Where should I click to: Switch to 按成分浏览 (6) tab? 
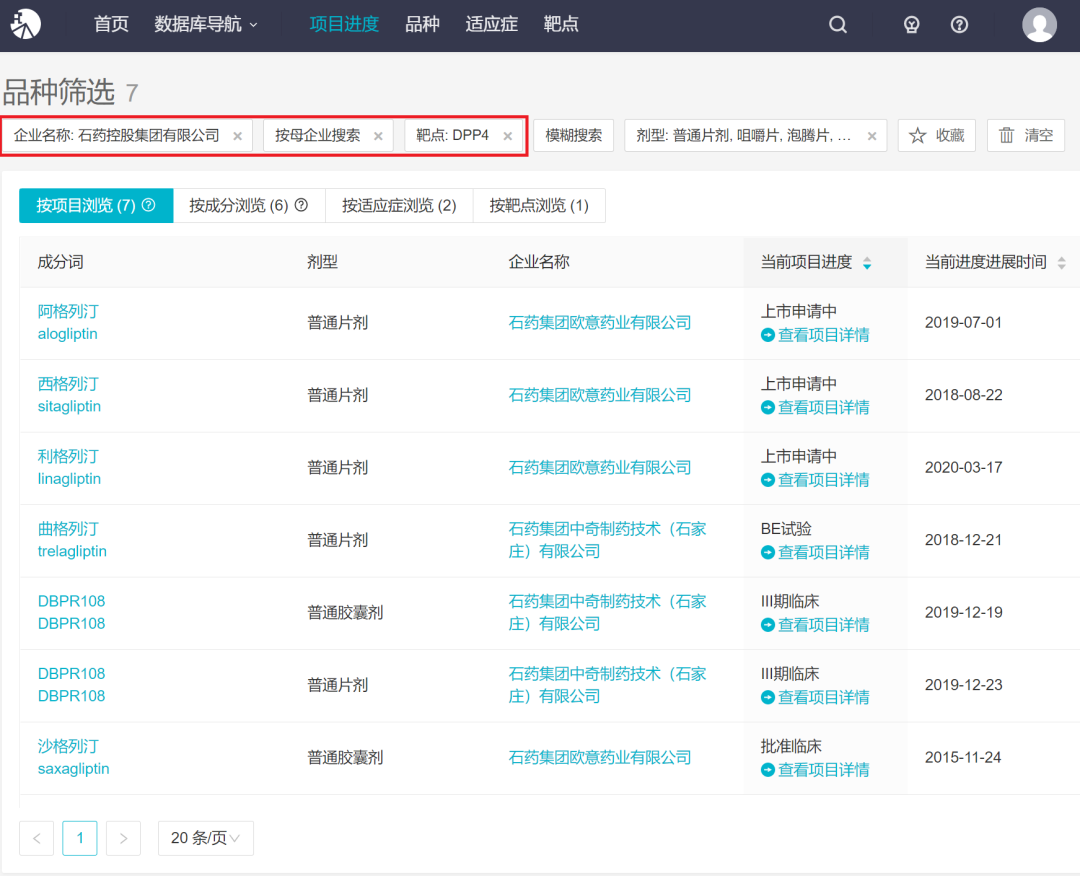[249, 205]
